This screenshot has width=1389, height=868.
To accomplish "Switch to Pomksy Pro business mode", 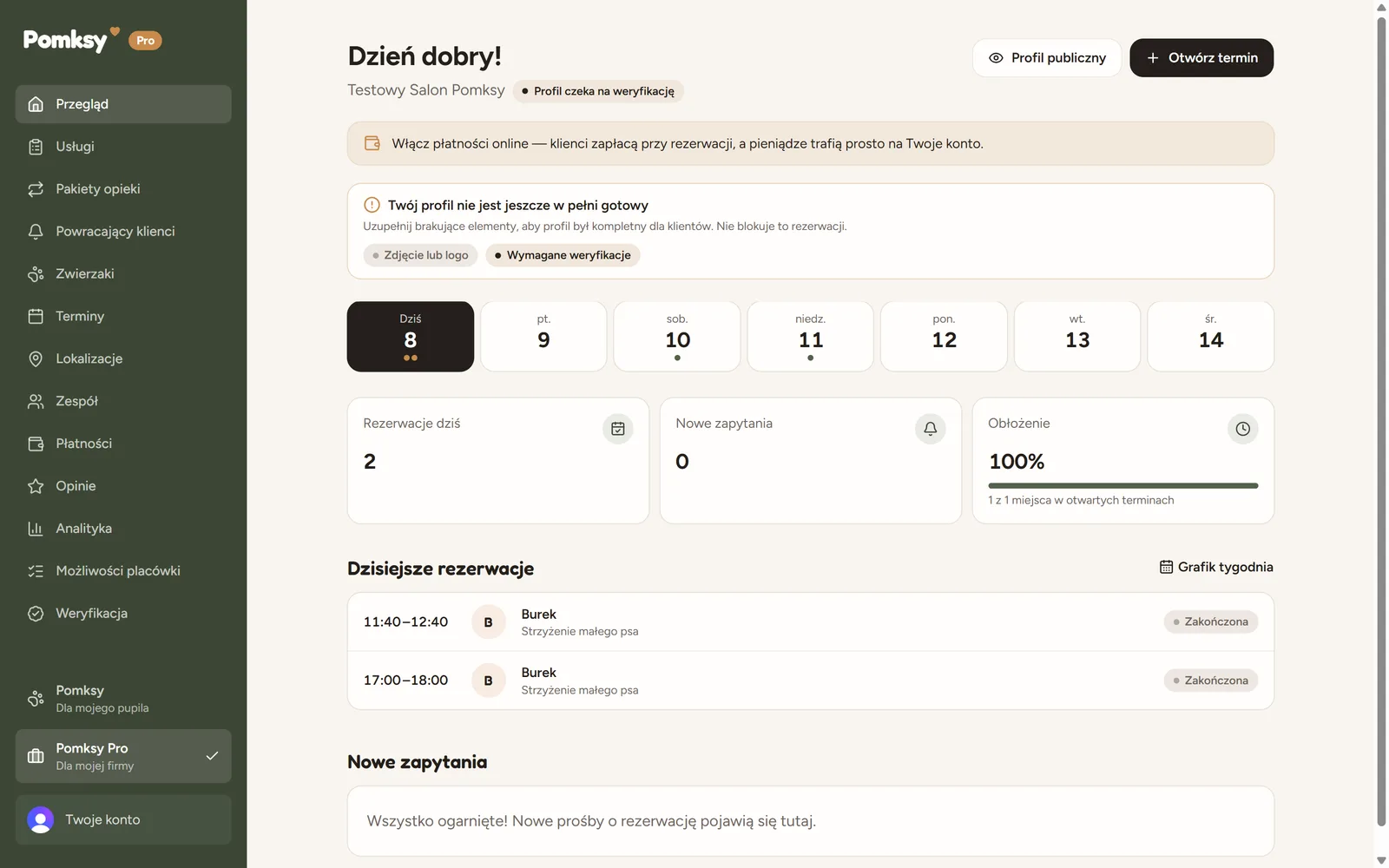I will [123, 756].
